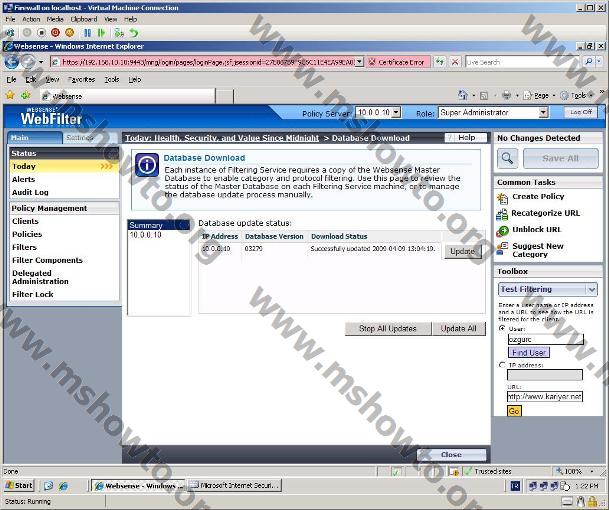Click the IP address input field in Toolbox
The width and height of the screenshot is (609, 510).
coord(545,375)
